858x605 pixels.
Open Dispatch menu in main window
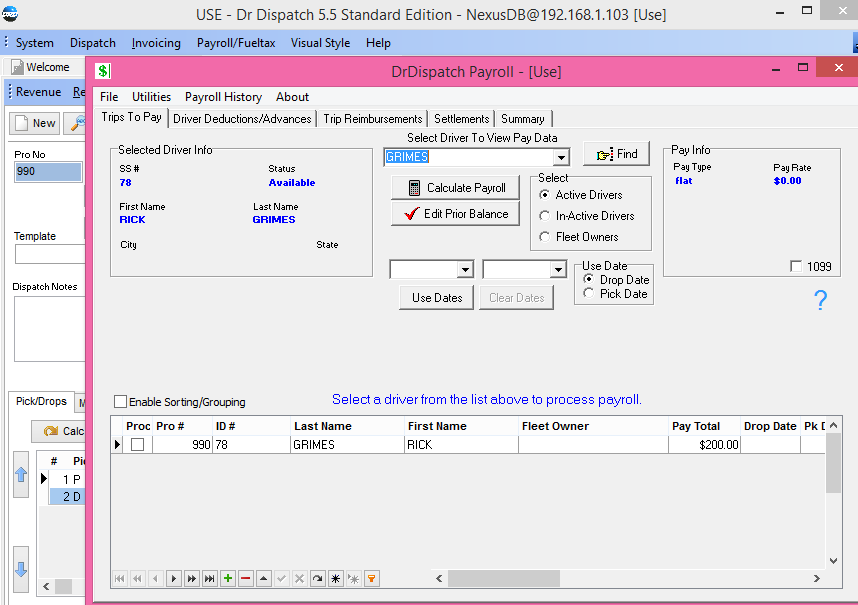pyautogui.click(x=92, y=43)
